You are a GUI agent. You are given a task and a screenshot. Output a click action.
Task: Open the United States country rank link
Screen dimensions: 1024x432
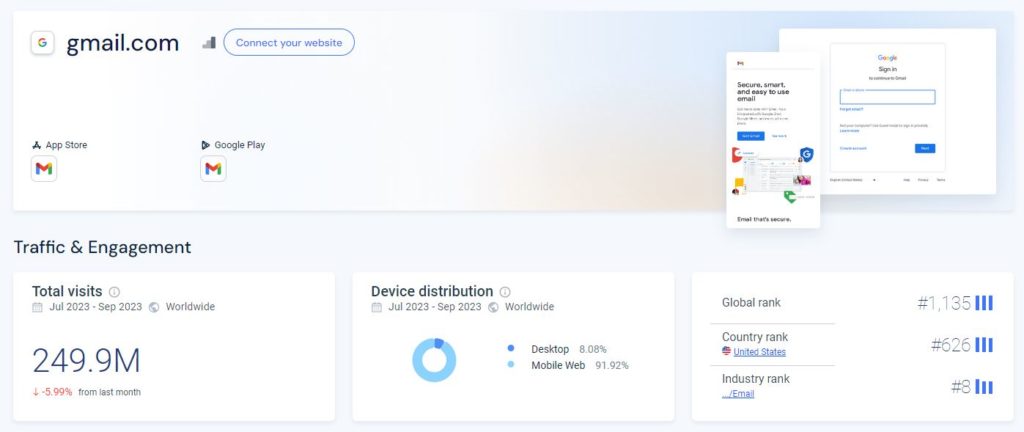click(760, 352)
